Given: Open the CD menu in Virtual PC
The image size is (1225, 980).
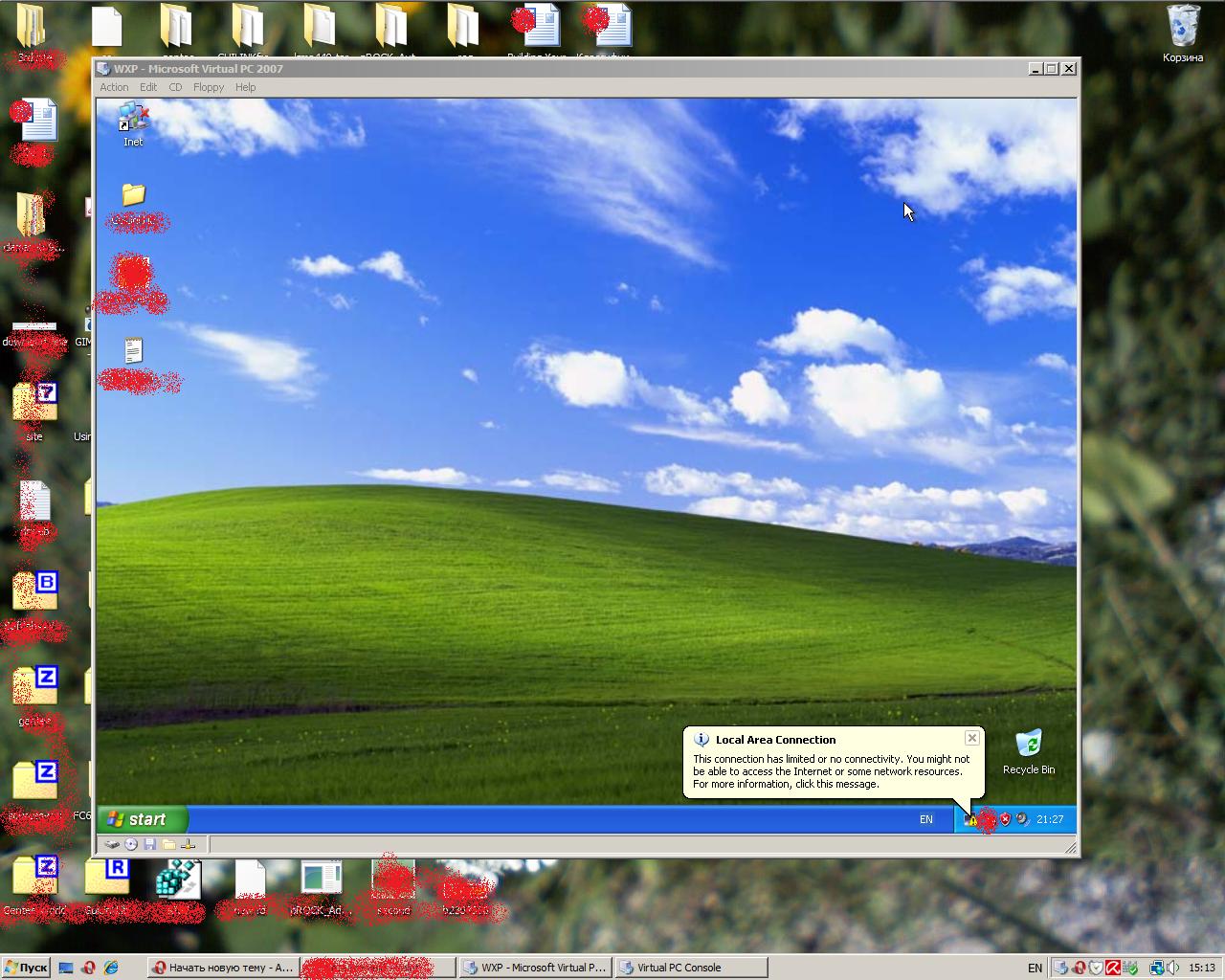Looking at the screenshot, I should point(175,87).
